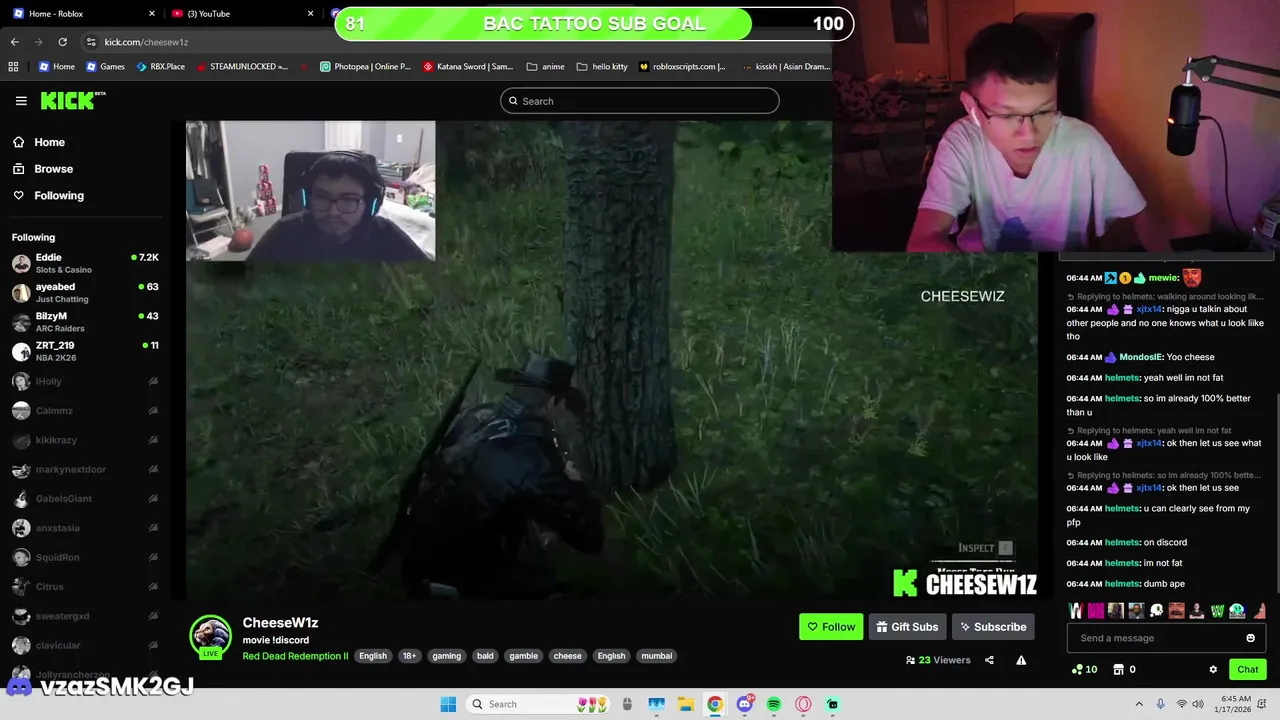This screenshot has height=720, width=1280.
Task: Open the Kick hamburger menu
Action: click(x=21, y=101)
